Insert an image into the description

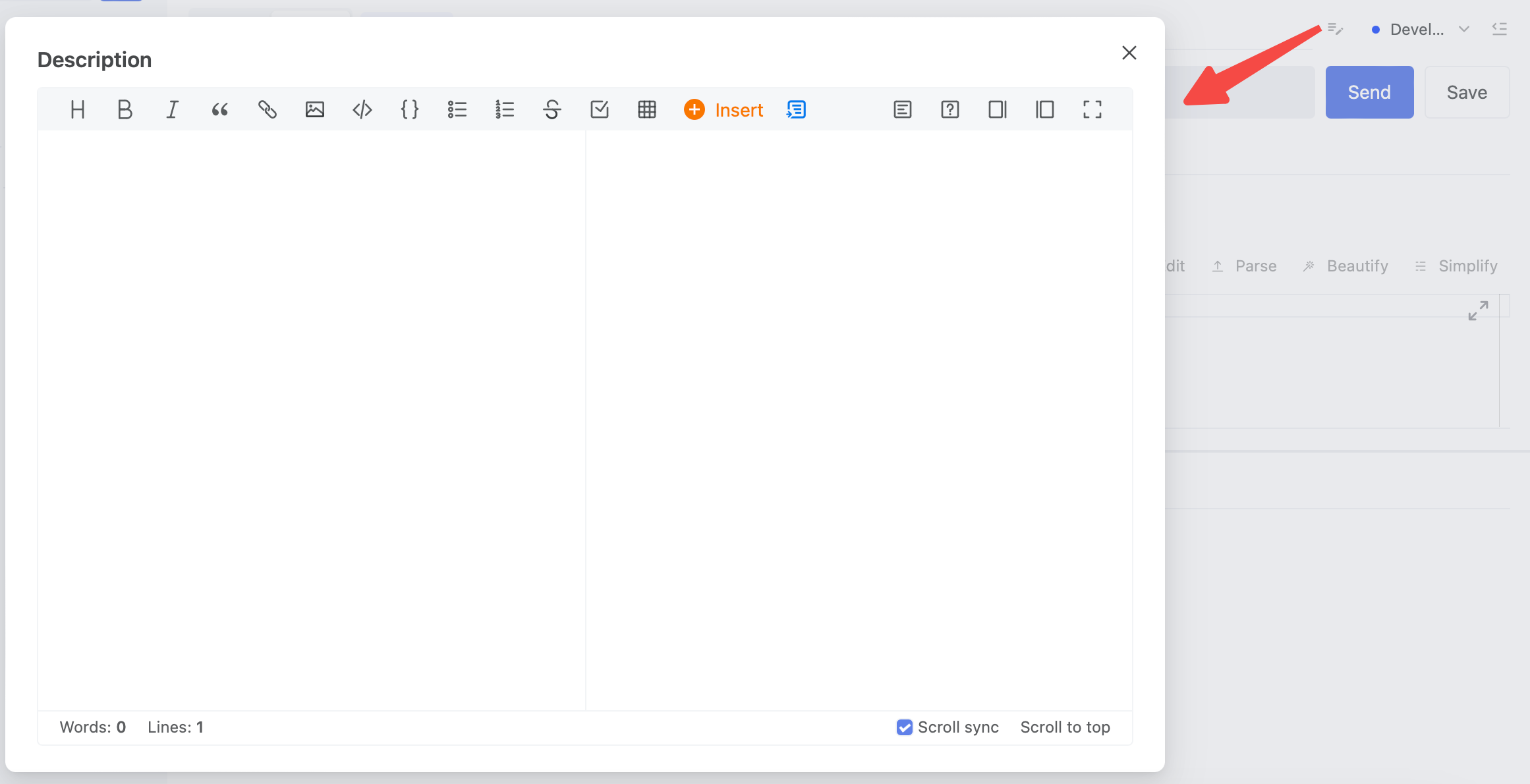315,109
